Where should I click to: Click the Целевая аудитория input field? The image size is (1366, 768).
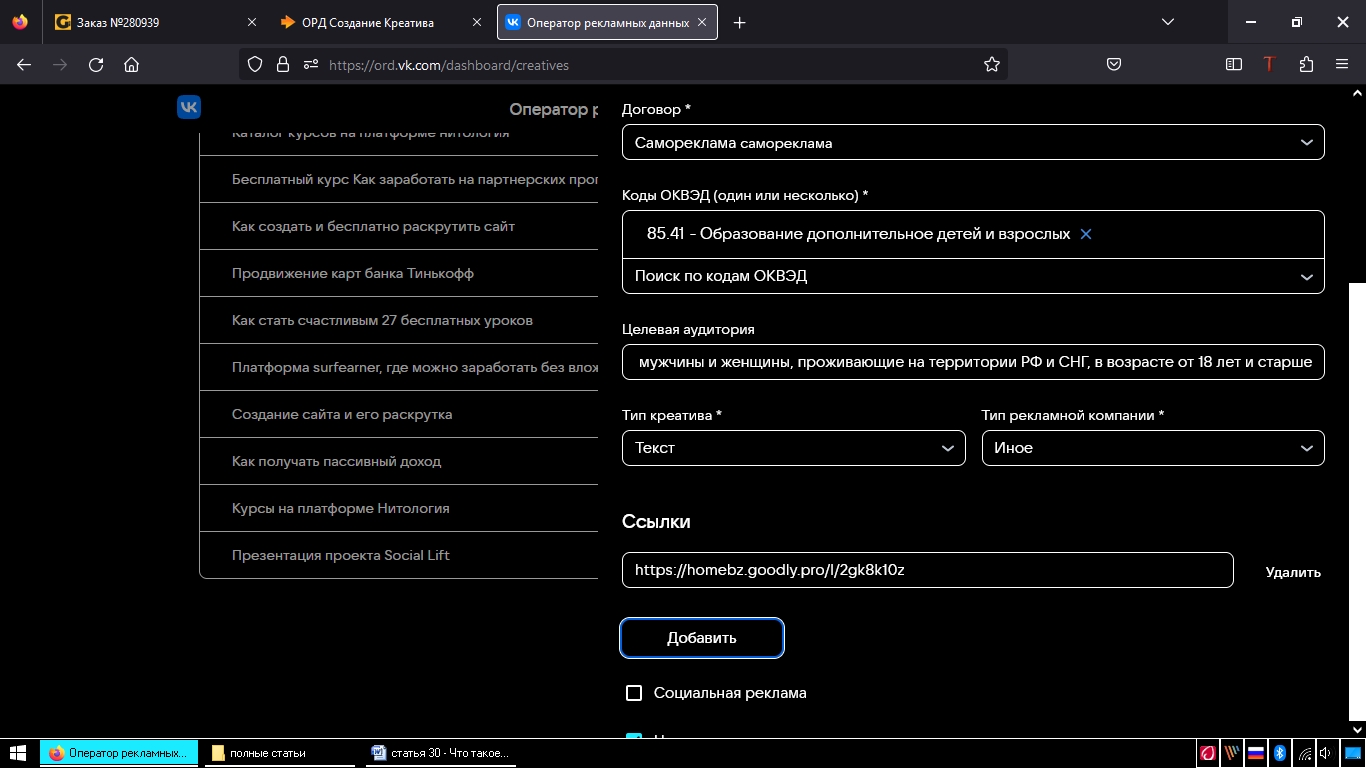coord(973,362)
